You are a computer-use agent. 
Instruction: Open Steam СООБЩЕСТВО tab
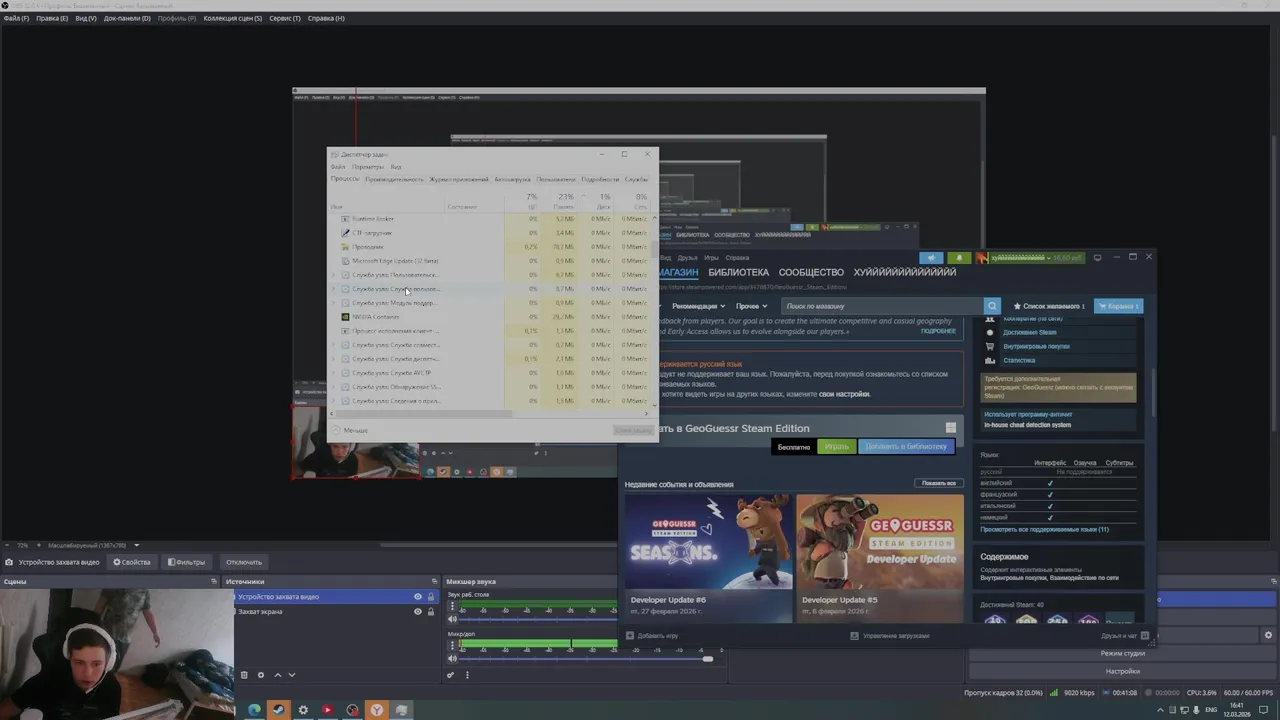pyautogui.click(x=811, y=272)
